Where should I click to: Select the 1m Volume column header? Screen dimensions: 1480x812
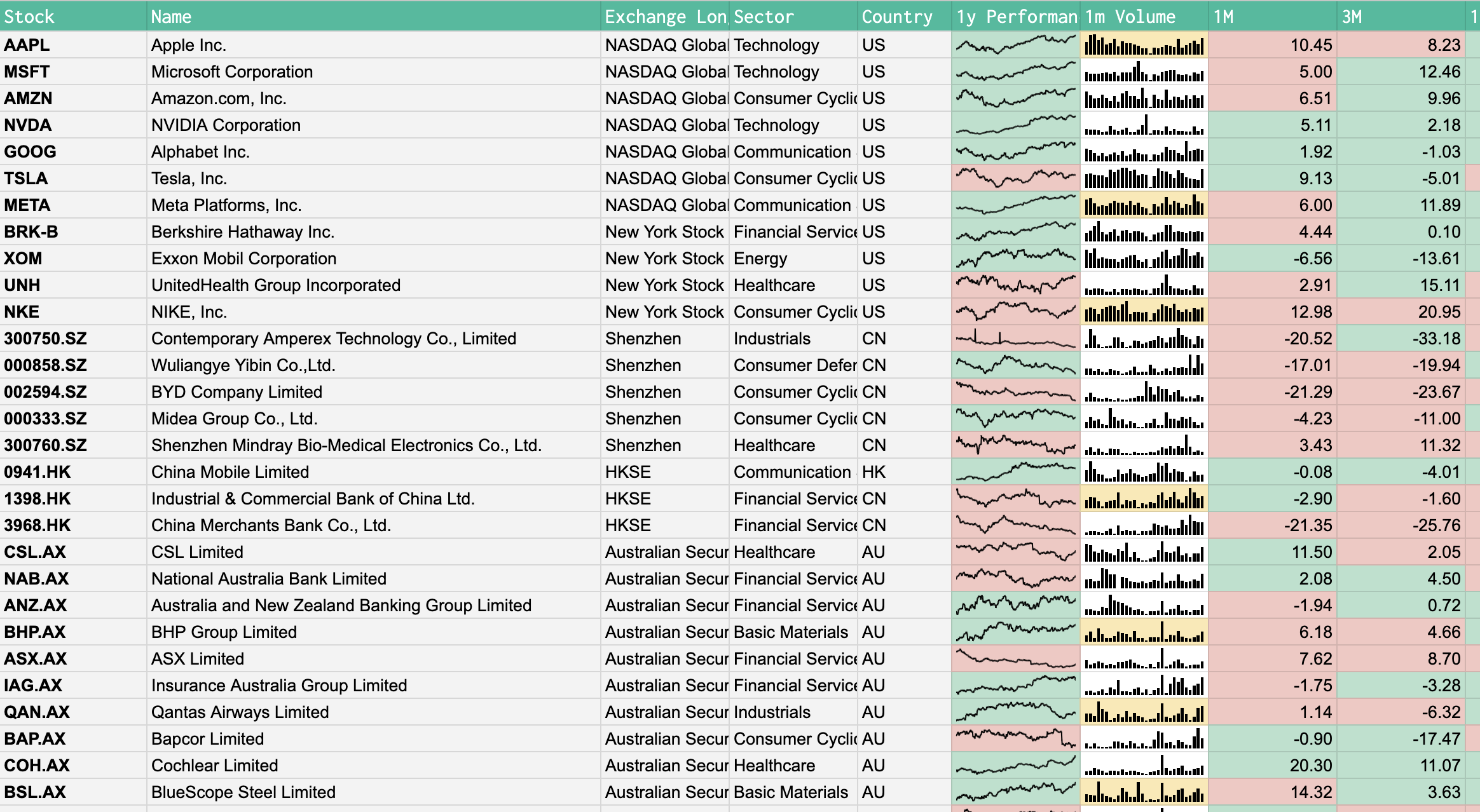tap(1144, 17)
